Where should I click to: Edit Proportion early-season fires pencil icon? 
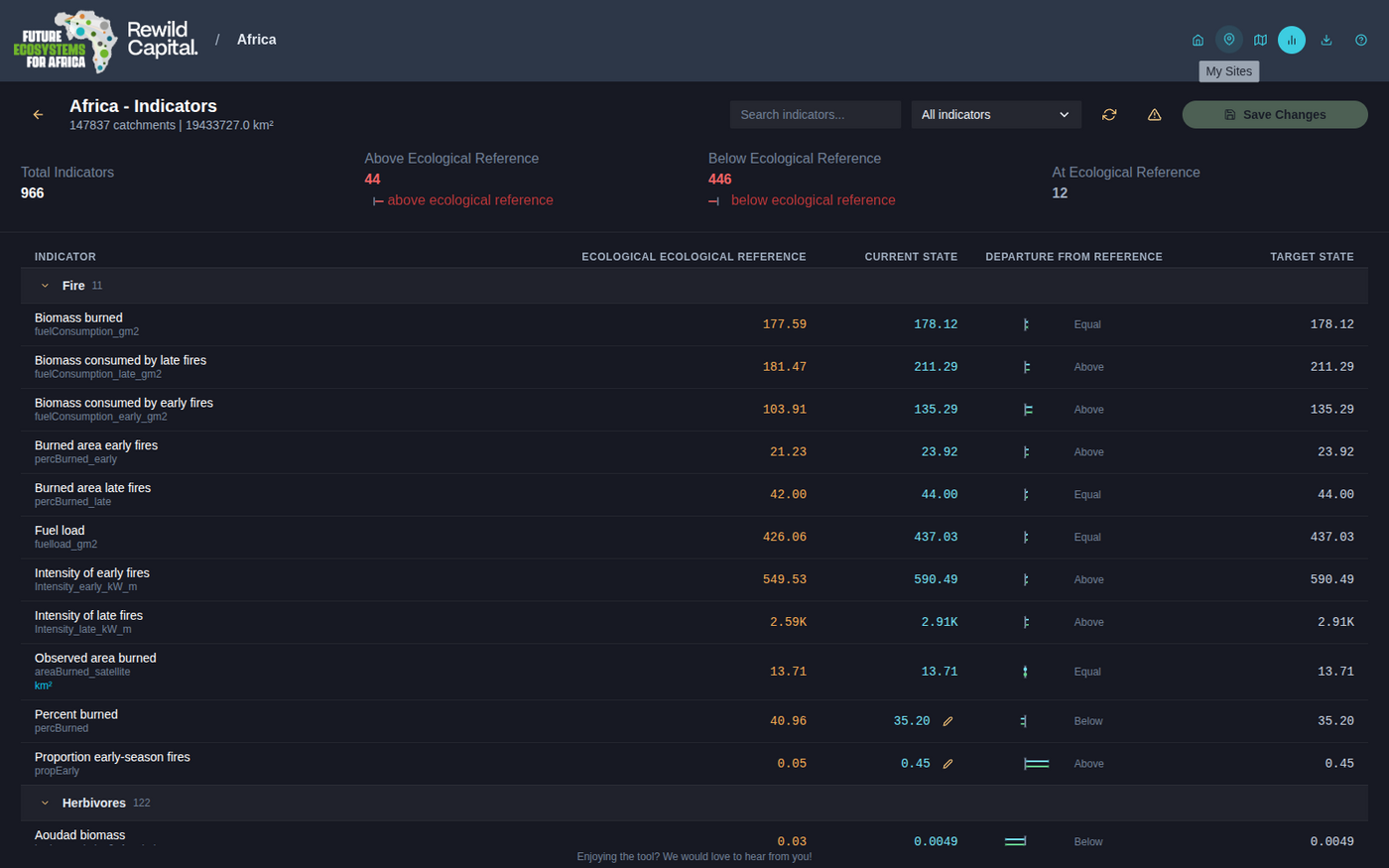tap(947, 765)
